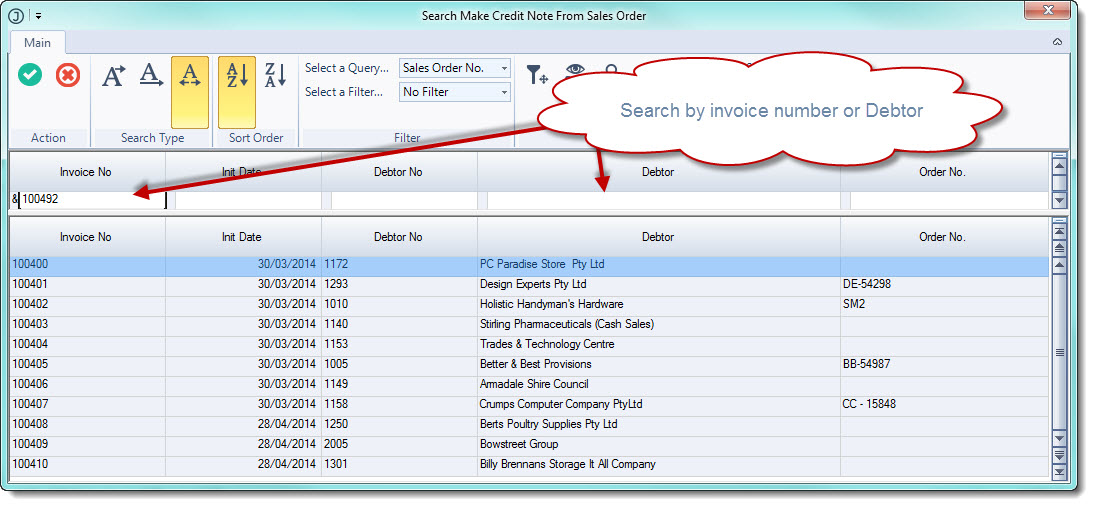Click debtor Crumps Computer Company PtyLtd
The height and width of the screenshot is (506, 1093).
[x=561, y=404]
